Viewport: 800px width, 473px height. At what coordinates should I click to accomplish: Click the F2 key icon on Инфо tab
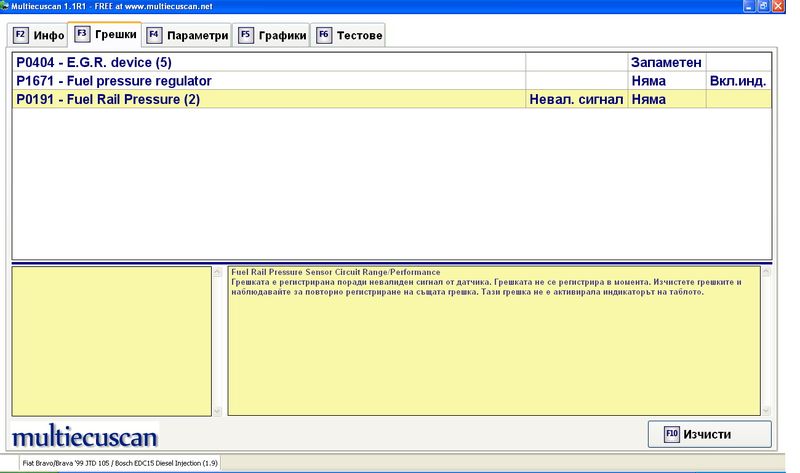point(21,35)
